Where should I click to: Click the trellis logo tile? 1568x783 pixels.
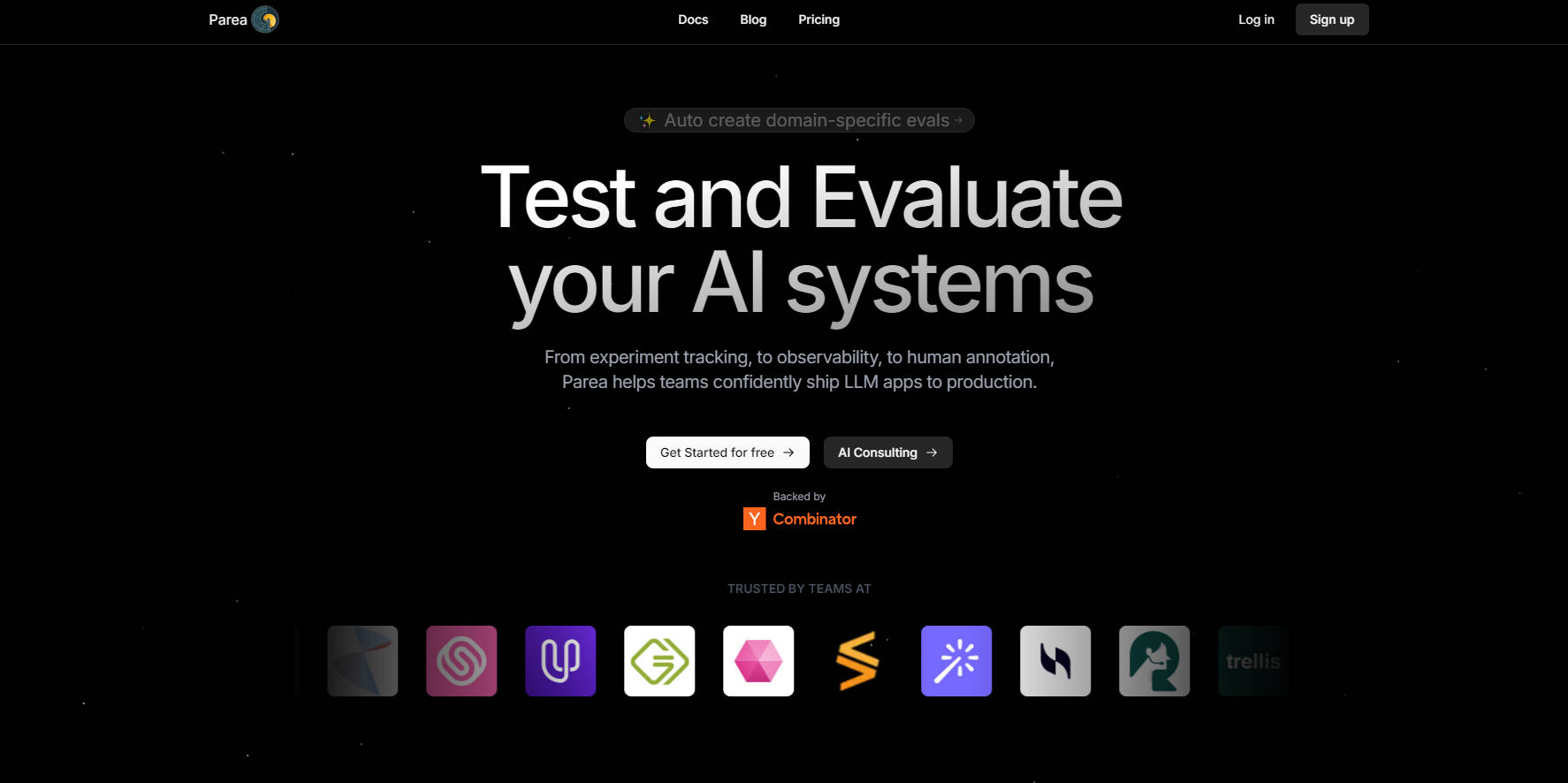pyautogui.click(x=1252, y=661)
